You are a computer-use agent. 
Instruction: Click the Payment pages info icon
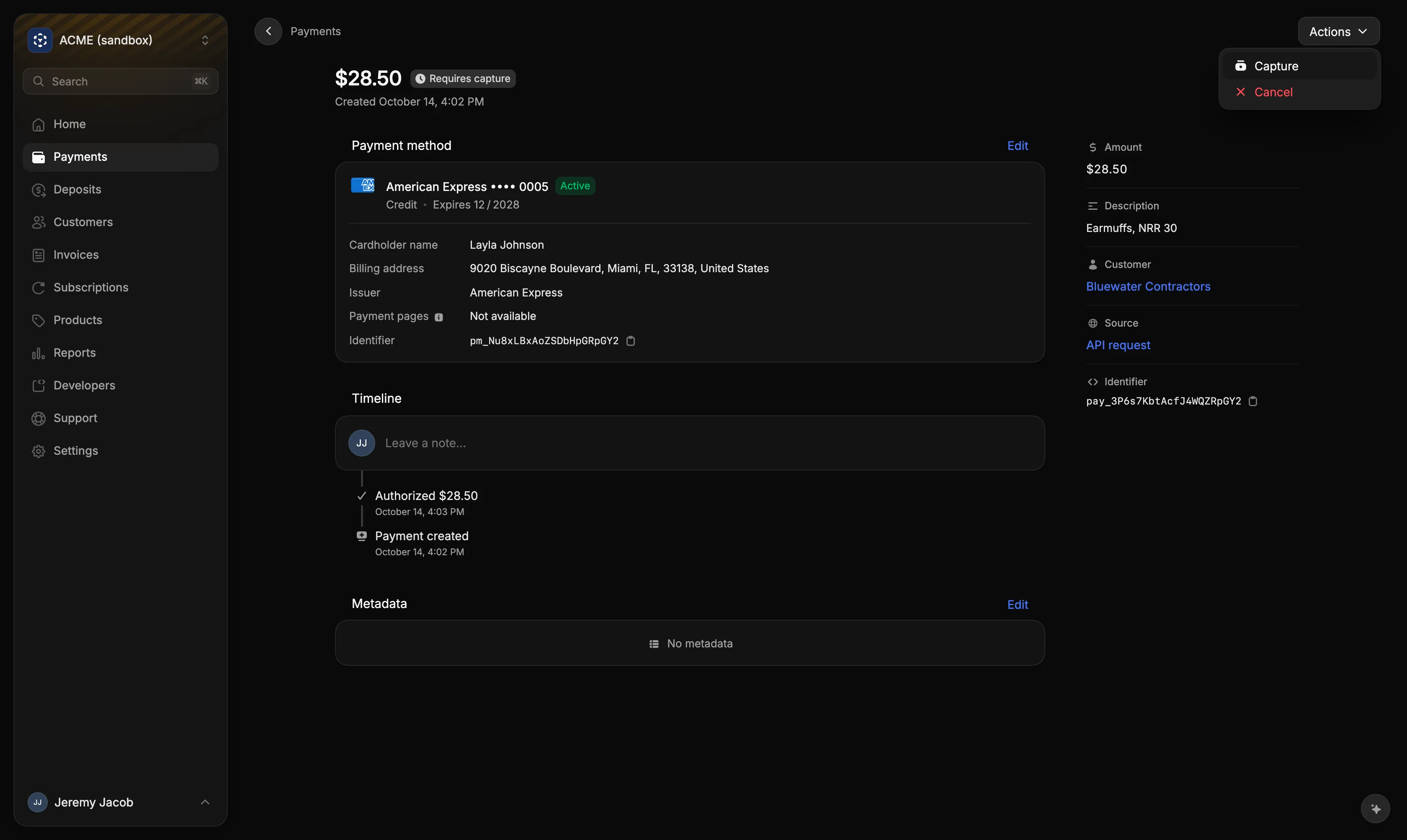[x=438, y=317]
